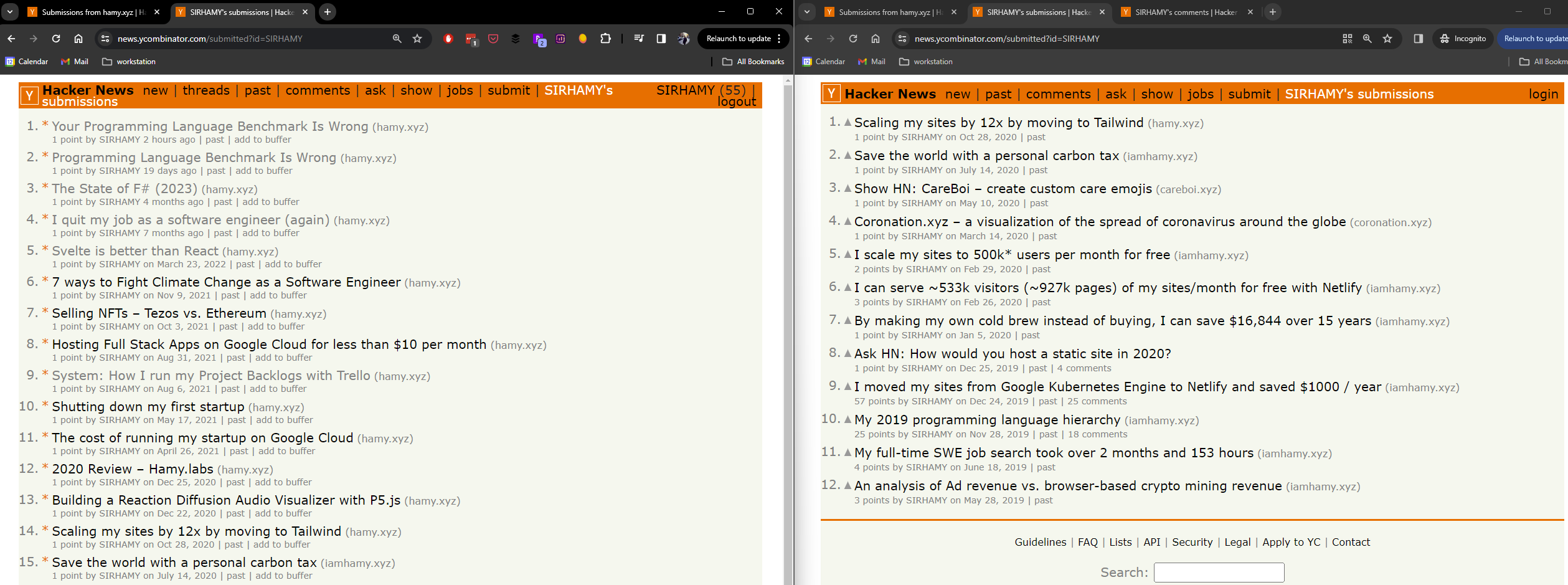Upvote 'Ask HN: How would you host a static site'
Screen dimensions: 1568x585
click(848, 354)
